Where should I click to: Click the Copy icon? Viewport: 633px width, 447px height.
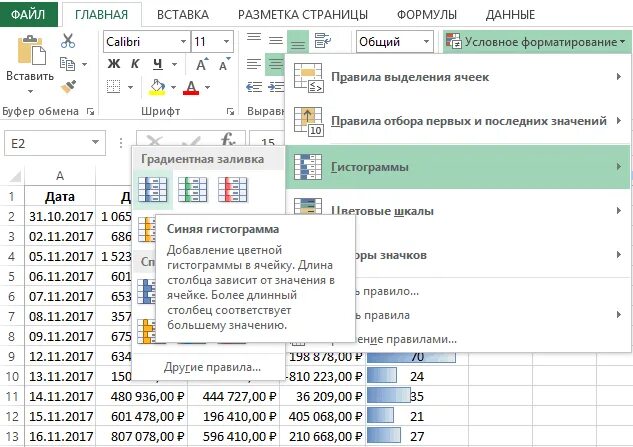click(67, 64)
